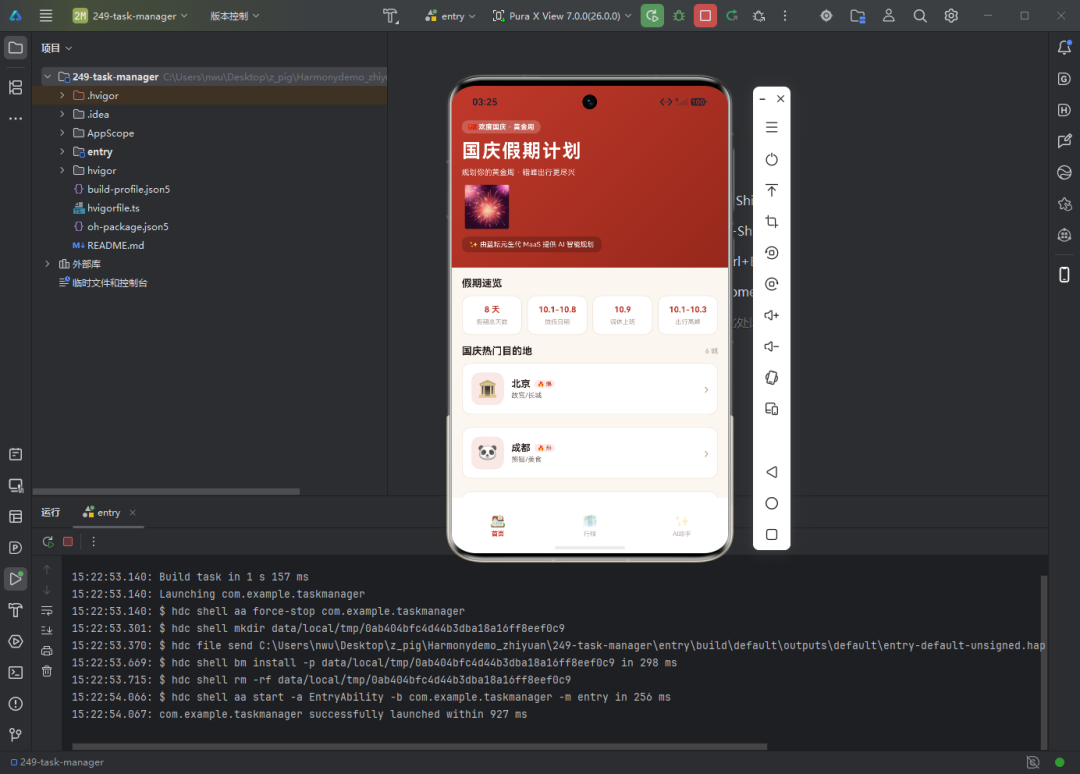This screenshot has width=1080, height=774.
Task: Take an emulator screenshot with the crop icon
Action: [x=771, y=222]
